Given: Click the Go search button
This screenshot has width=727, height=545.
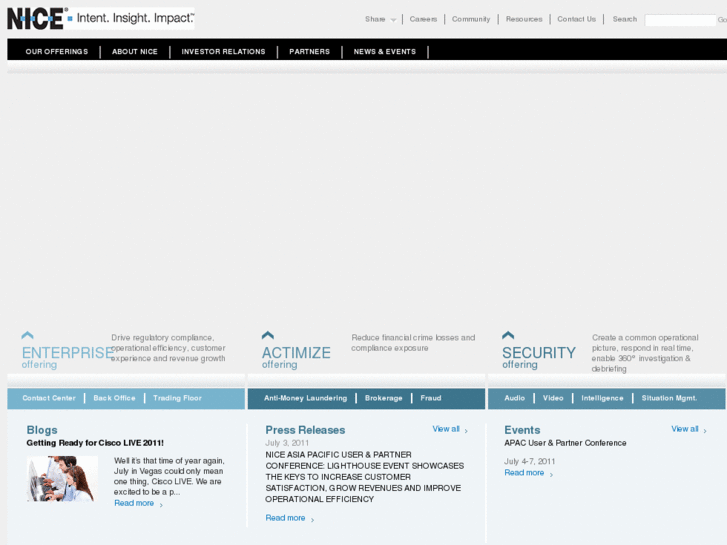Looking at the screenshot, I should [722, 19].
